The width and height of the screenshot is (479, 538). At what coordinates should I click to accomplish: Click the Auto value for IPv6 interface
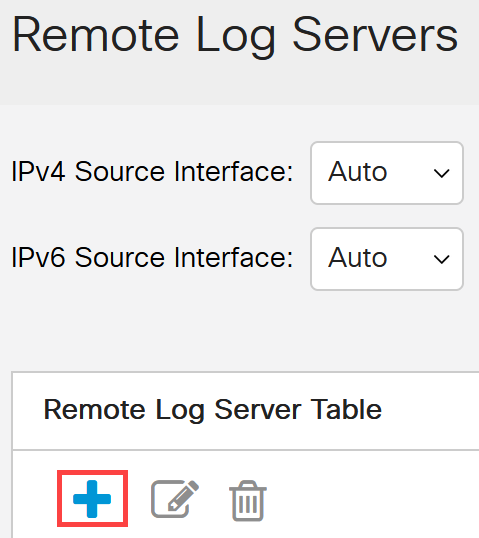coord(358,258)
